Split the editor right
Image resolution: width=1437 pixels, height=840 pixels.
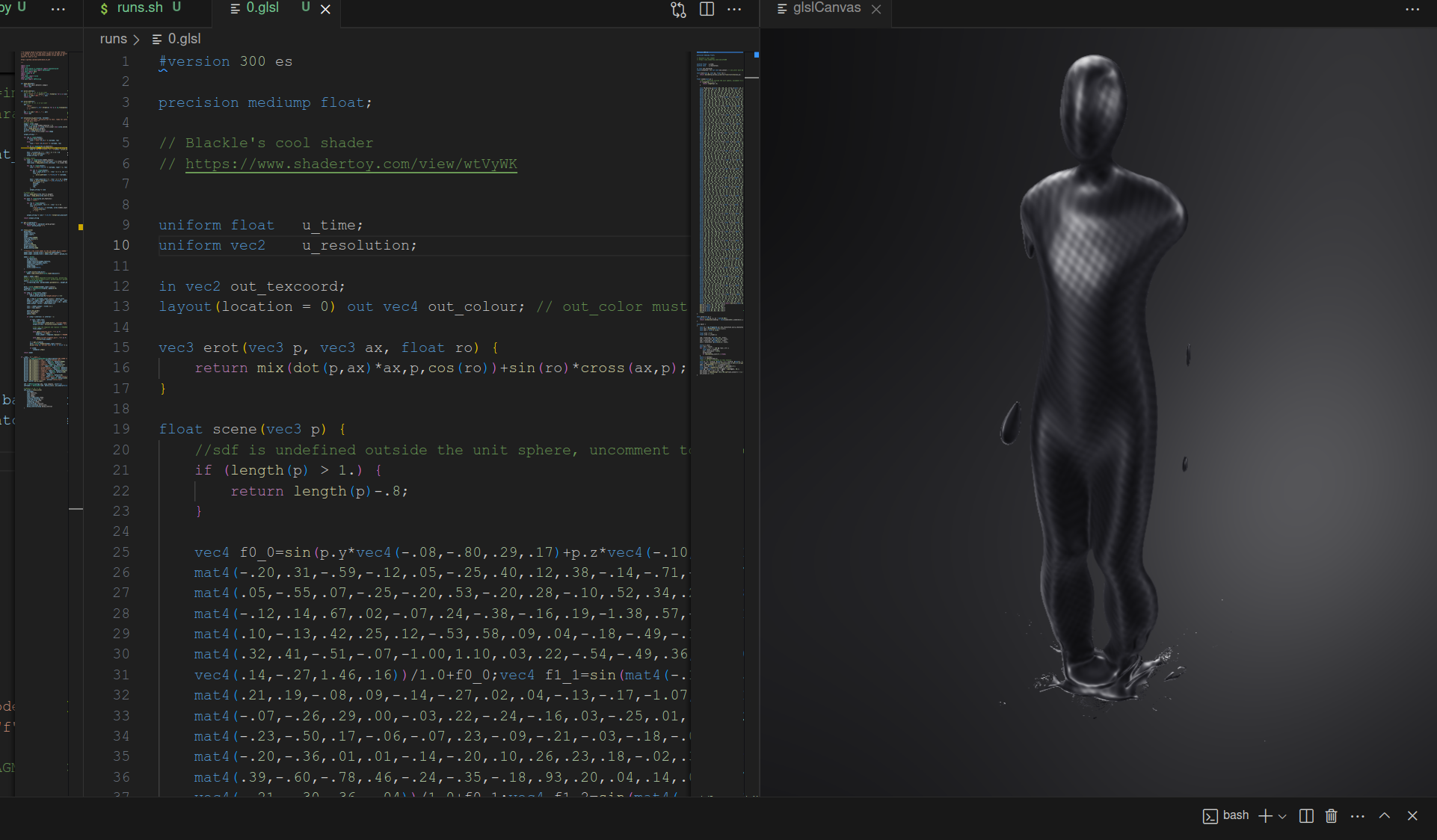coord(707,9)
